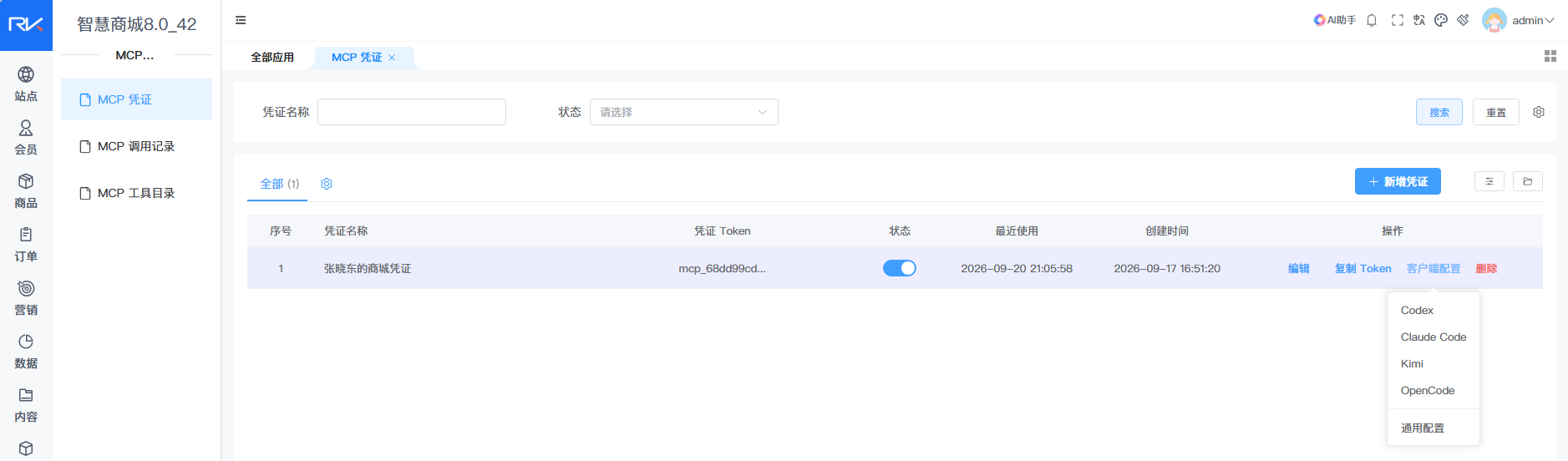Open the 内容 section in the sidebar
1568x461 pixels.
pyautogui.click(x=26, y=405)
